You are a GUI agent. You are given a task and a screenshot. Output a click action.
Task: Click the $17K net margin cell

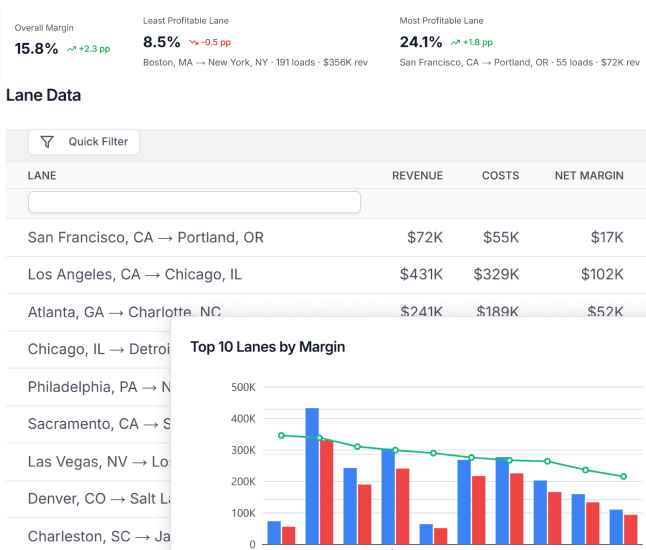[x=607, y=238]
